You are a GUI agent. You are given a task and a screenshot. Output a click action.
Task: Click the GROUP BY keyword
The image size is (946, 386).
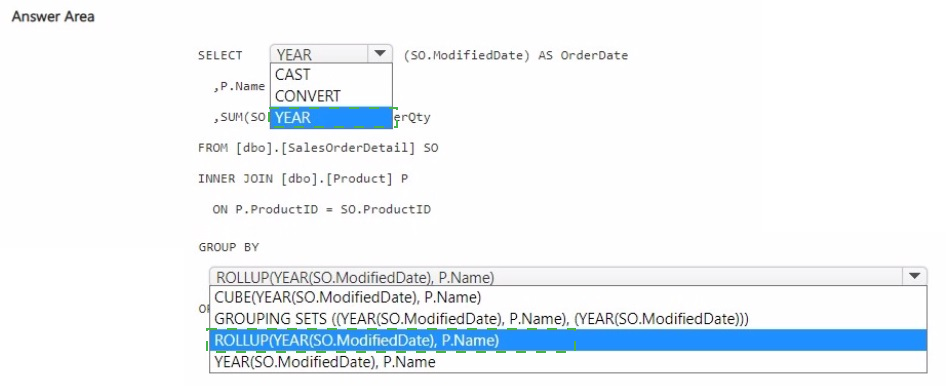[x=229, y=247]
